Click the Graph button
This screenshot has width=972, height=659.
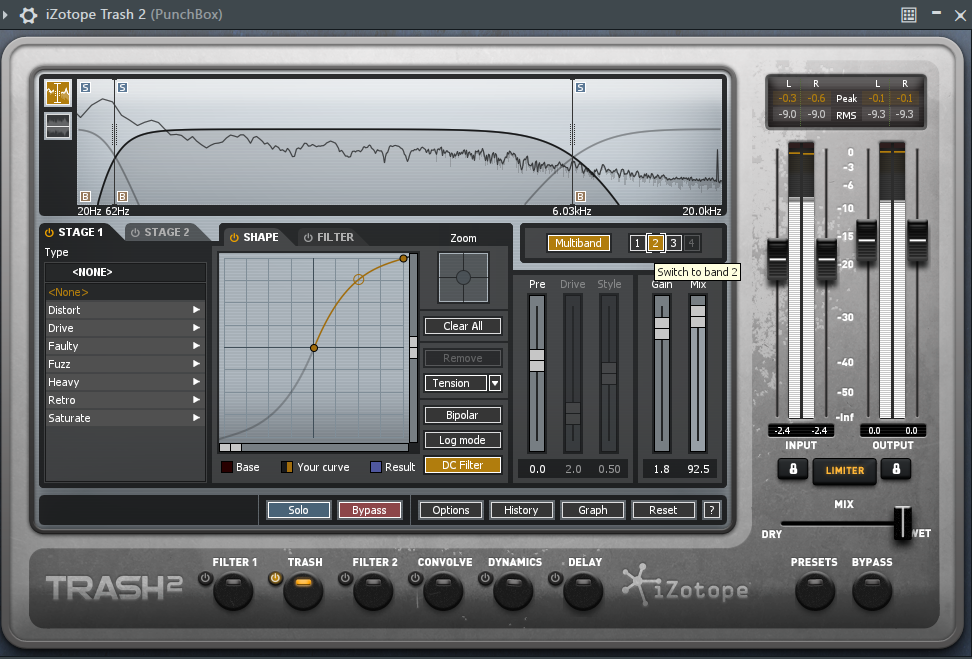[x=593, y=510]
